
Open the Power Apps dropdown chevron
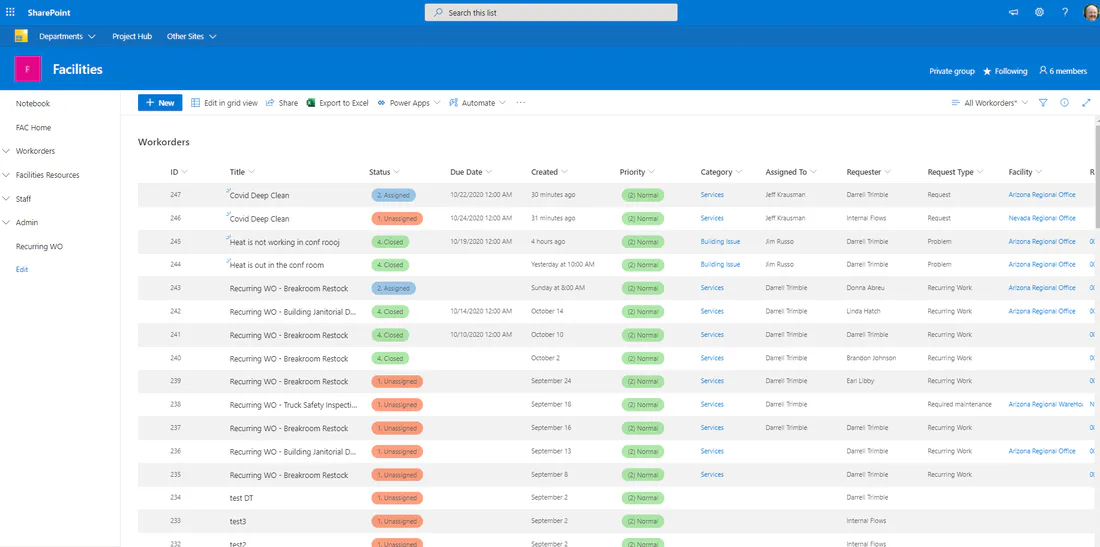[x=437, y=102]
